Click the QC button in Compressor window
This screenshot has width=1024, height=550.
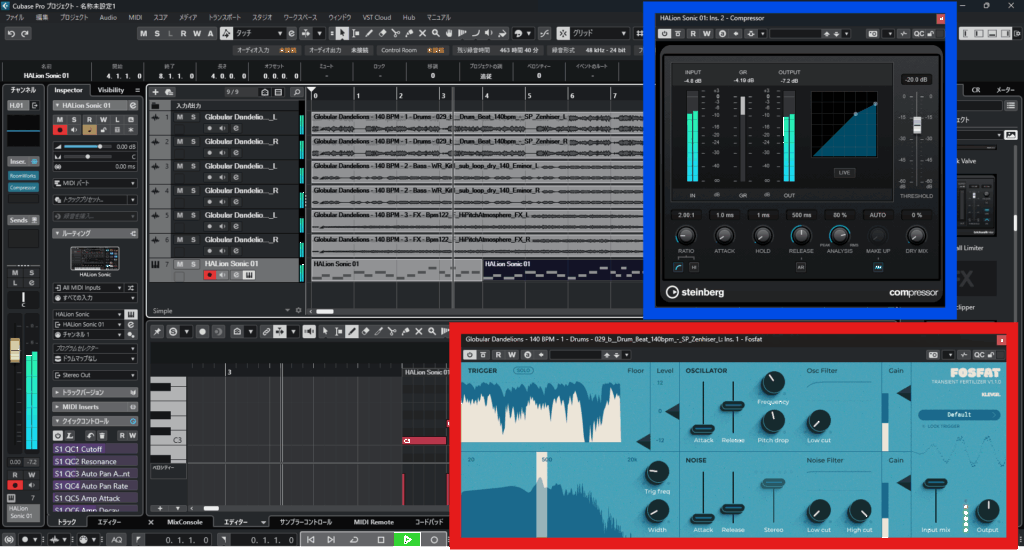tap(919, 33)
